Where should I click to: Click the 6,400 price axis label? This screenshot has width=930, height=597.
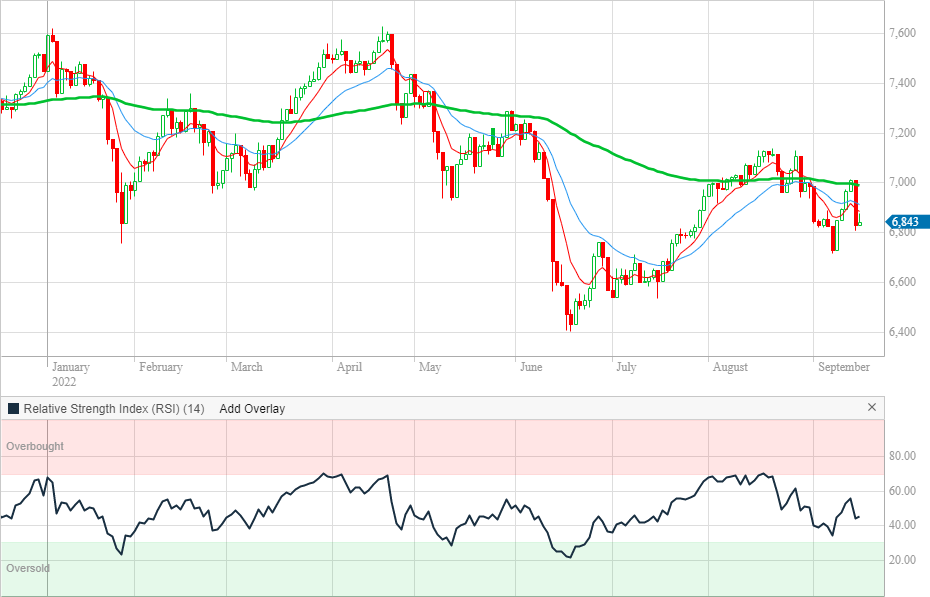(x=903, y=332)
